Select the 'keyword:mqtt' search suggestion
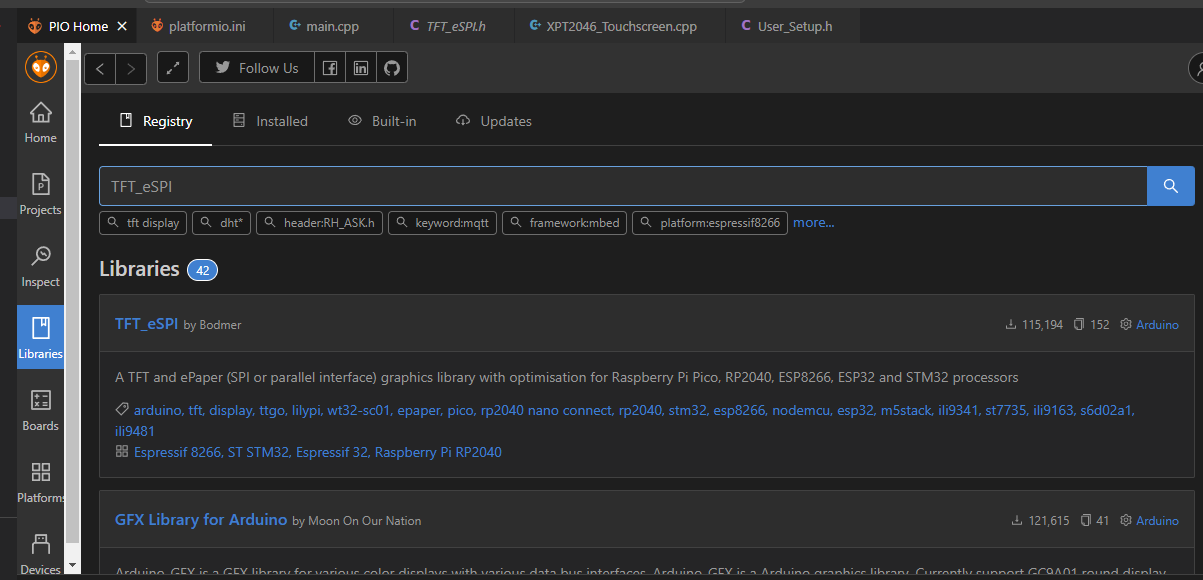1203x580 pixels. [x=443, y=223]
